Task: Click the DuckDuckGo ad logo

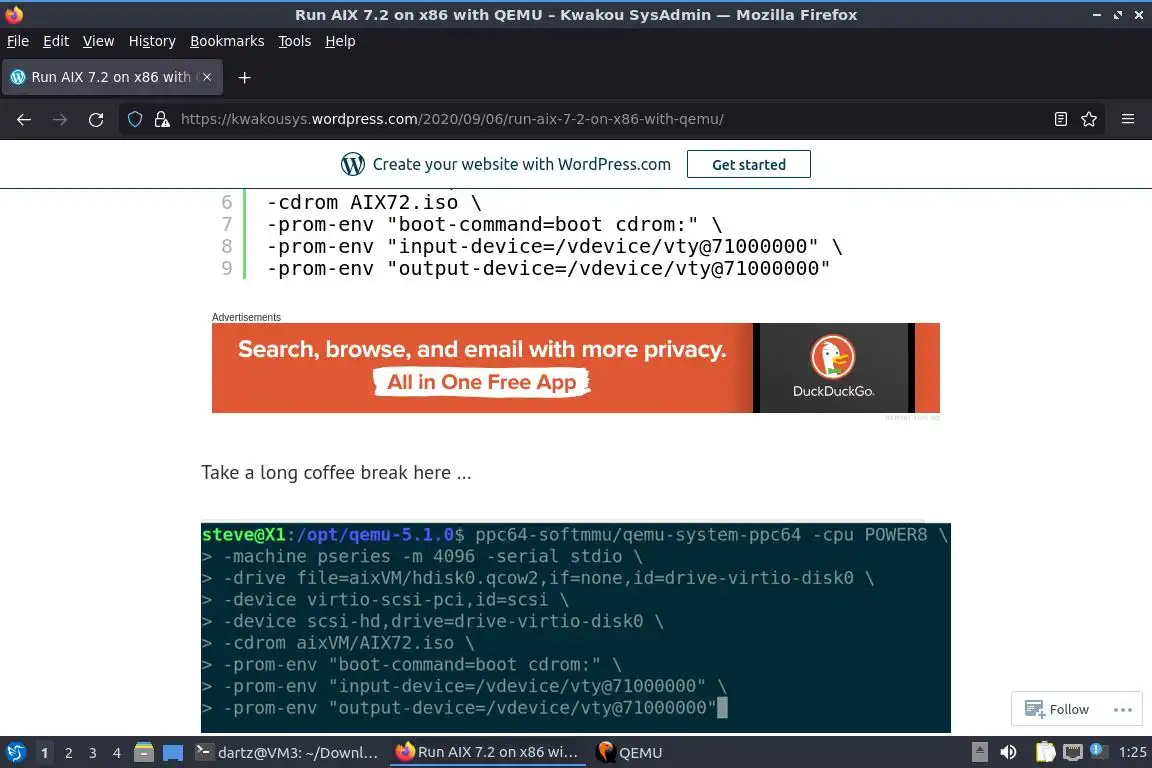Action: (832, 356)
